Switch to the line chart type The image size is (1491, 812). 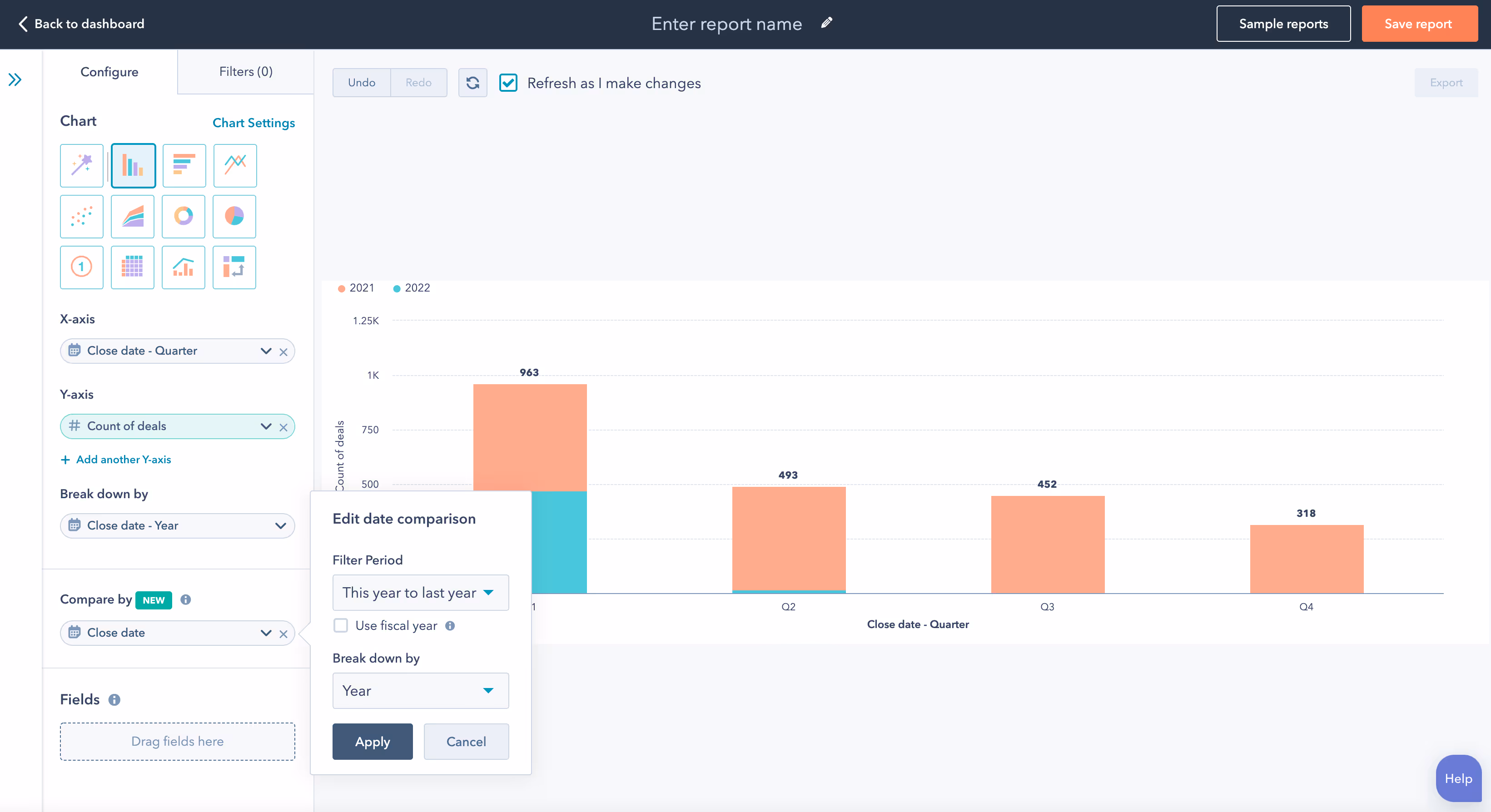234,165
